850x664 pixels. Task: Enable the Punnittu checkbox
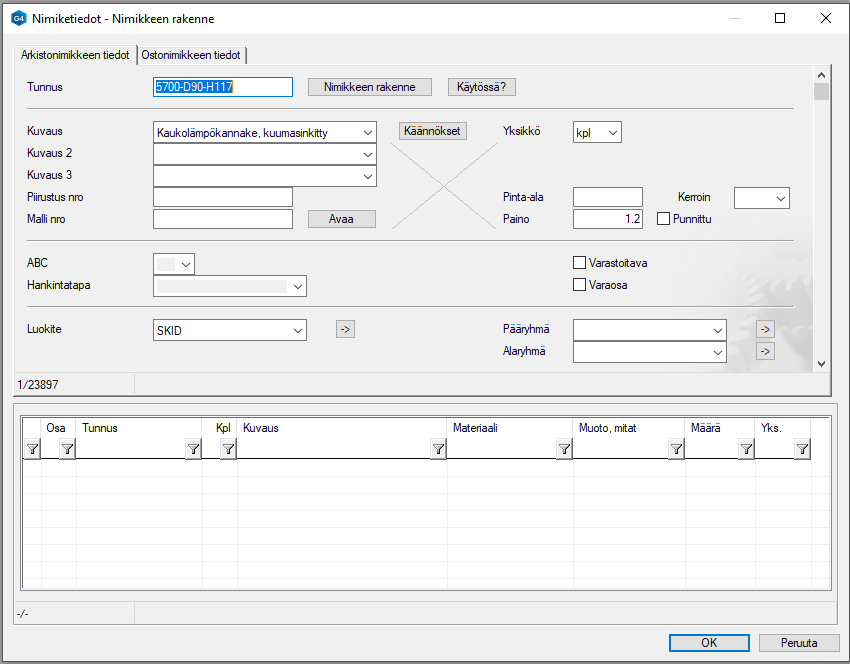tap(663, 218)
